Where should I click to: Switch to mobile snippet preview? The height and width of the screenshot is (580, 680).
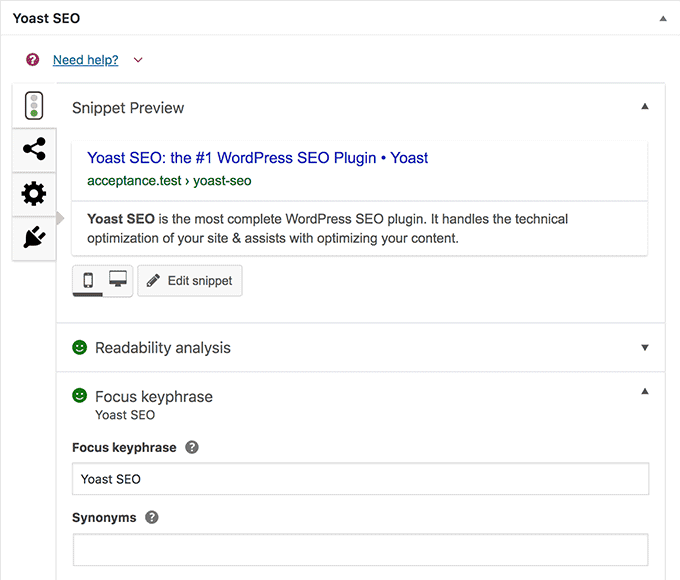coord(88,280)
